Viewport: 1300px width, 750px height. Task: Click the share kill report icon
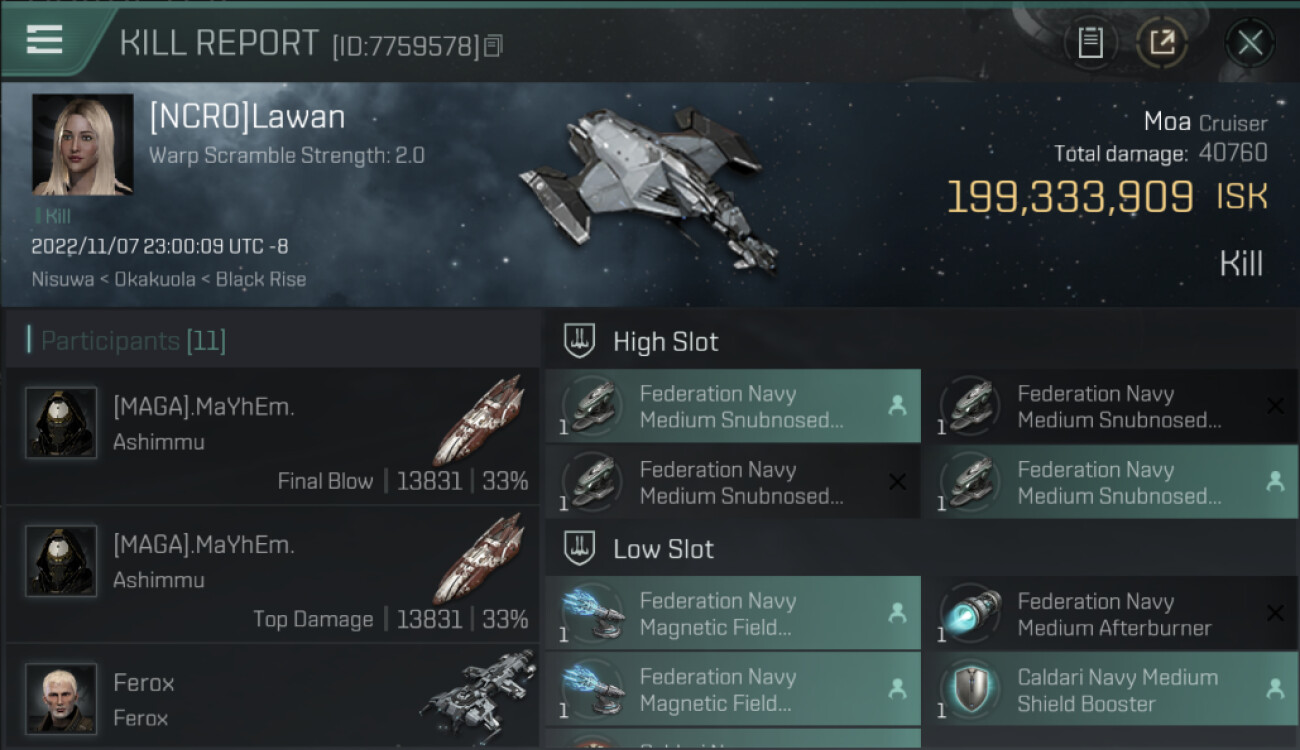pos(1162,43)
